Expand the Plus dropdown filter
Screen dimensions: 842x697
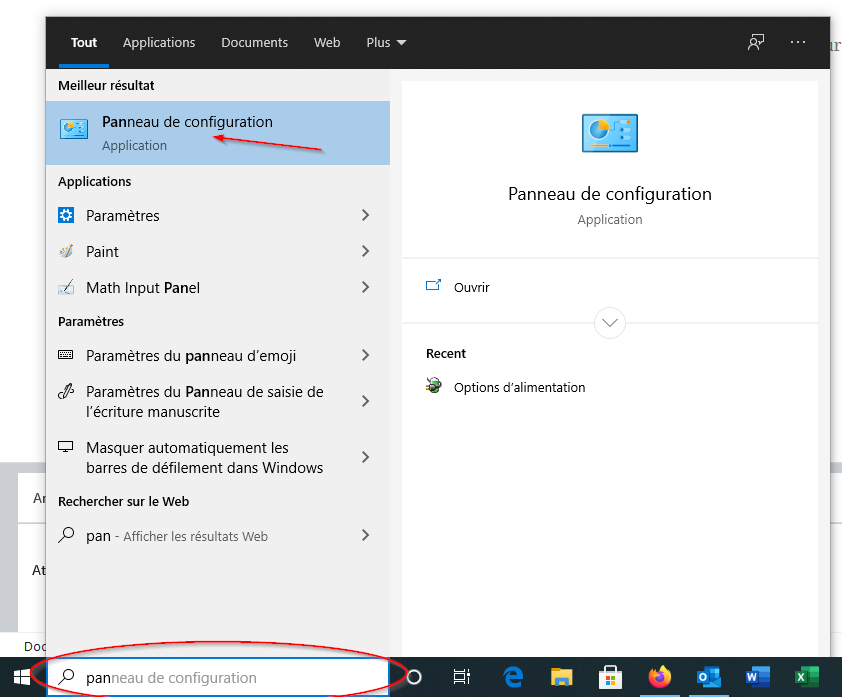[x=386, y=42]
